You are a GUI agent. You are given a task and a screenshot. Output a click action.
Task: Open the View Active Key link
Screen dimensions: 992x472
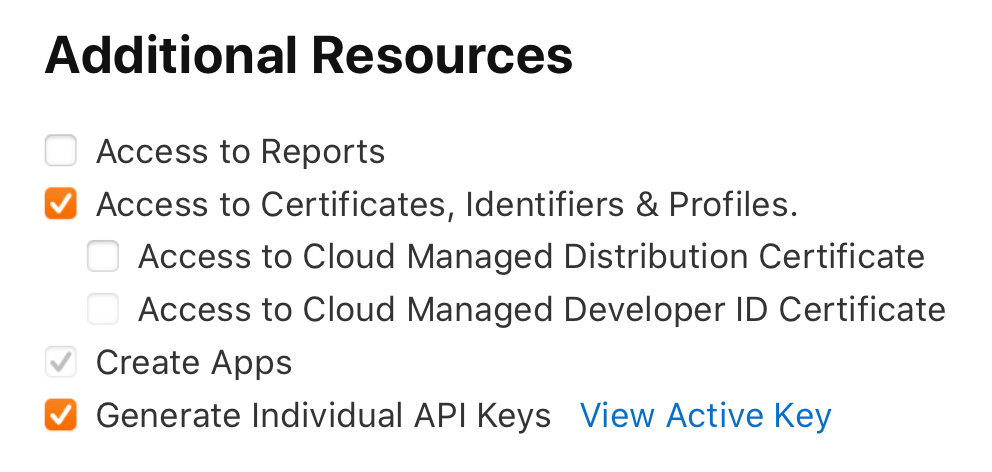point(705,414)
